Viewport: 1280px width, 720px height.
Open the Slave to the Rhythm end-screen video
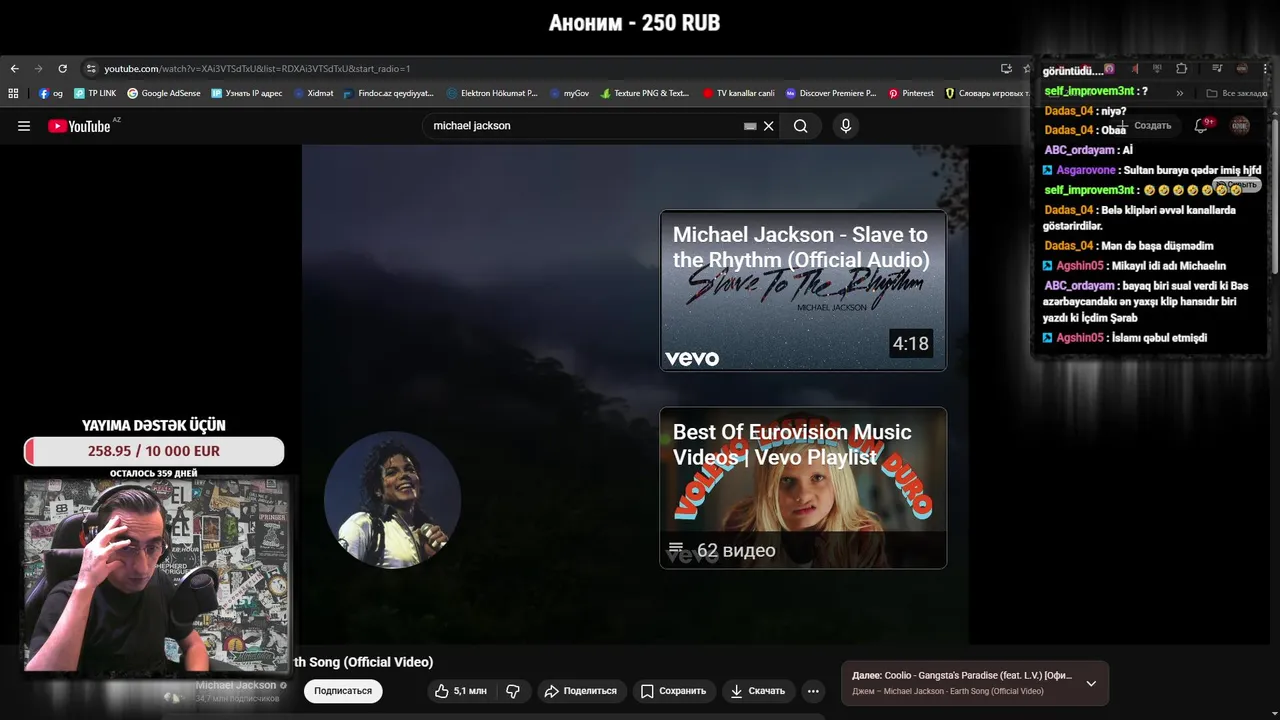pyautogui.click(x=803, y=290)
